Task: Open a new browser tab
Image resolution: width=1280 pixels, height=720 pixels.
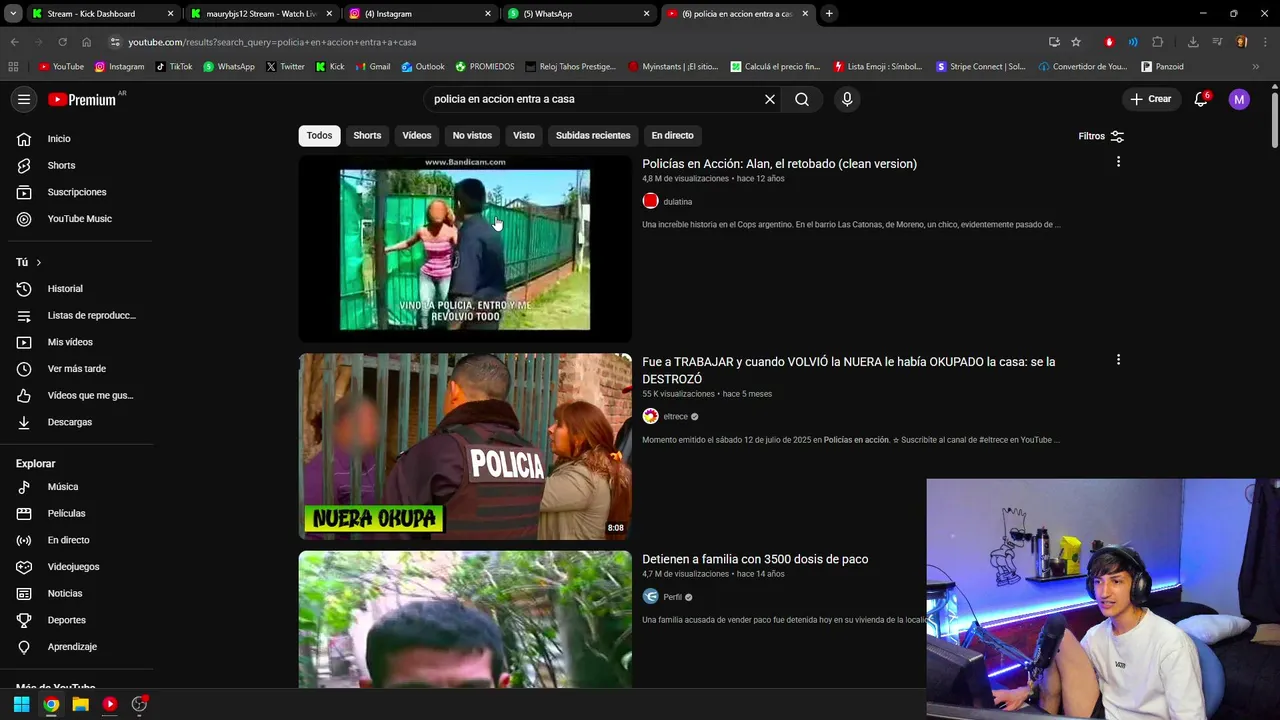Action: (829, 14)
